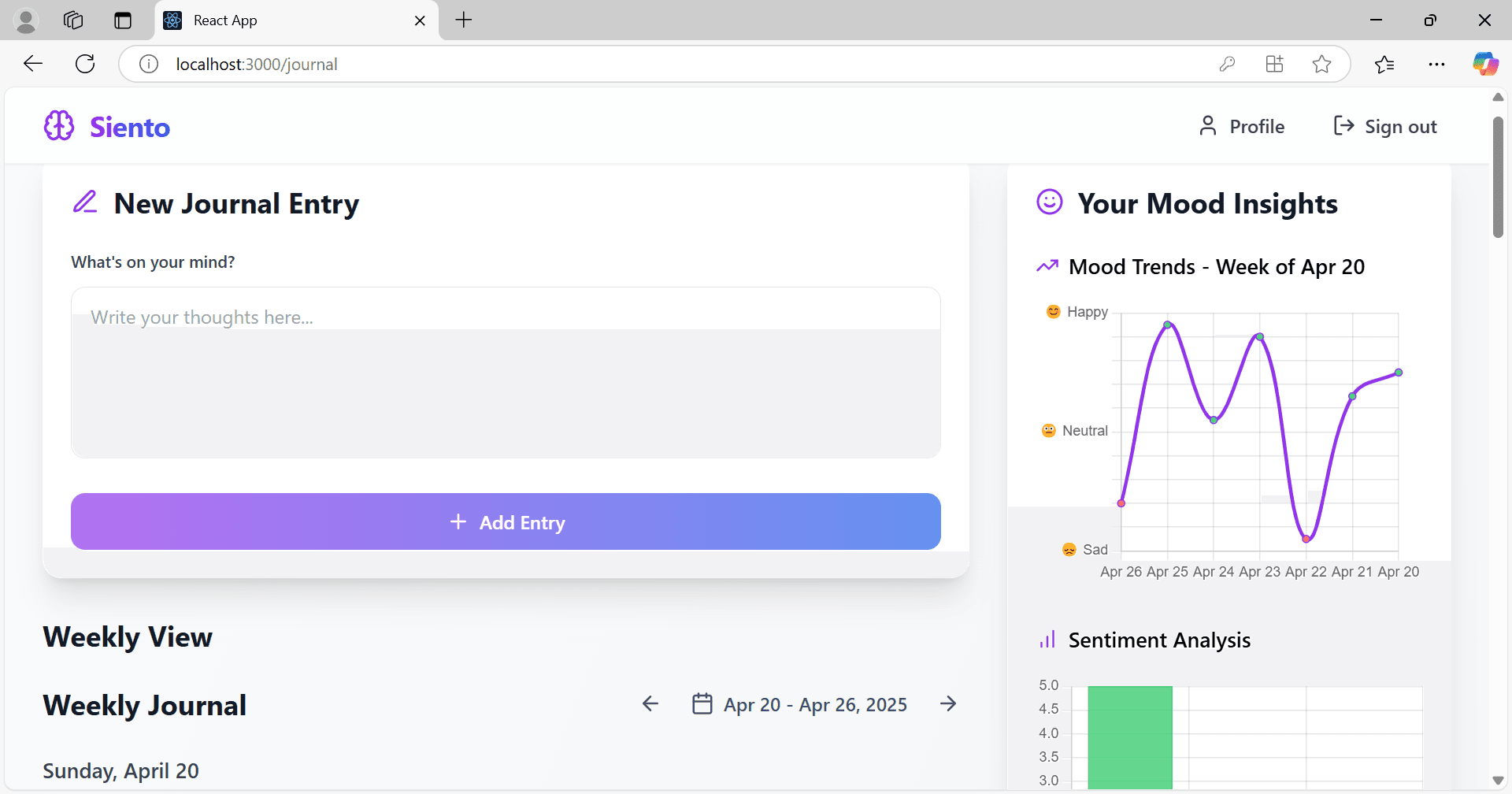Click the extensions grid icon in address bar
Viewport: 1512px width, 794px height.
click(x=1274, y=64)
